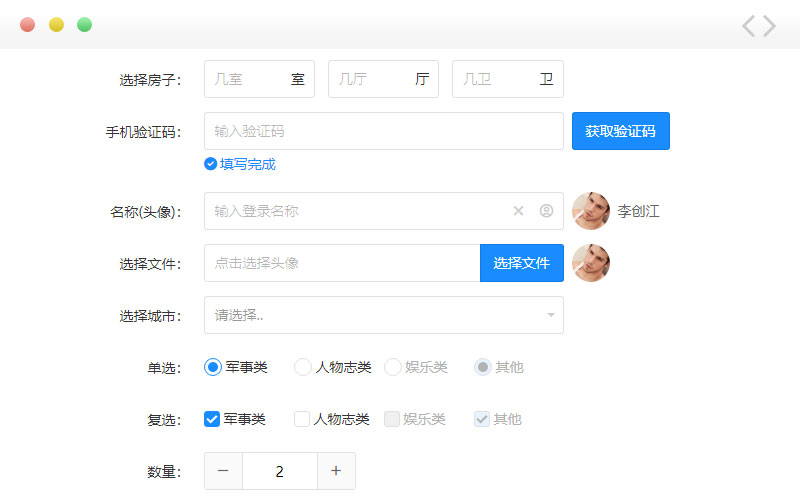Click the 卫 suffix text
The height and width of the screenshot is (500, 800).
[546, 79]
